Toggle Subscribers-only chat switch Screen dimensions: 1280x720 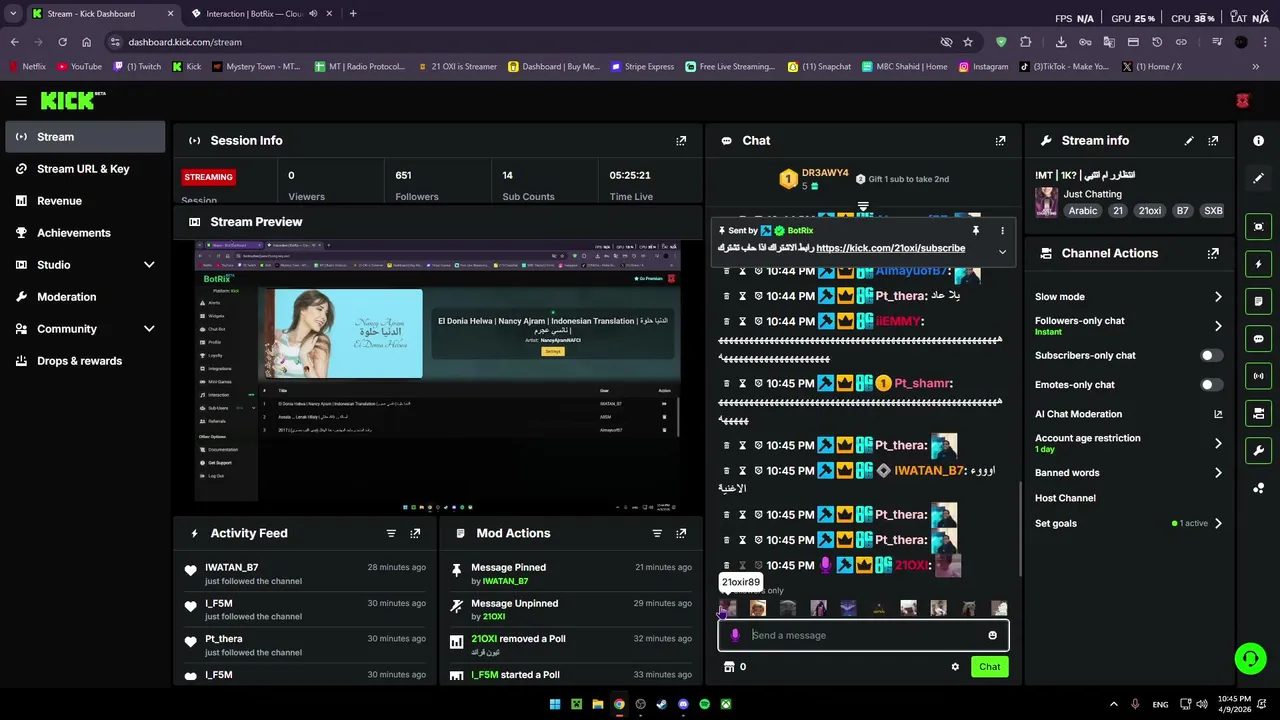[1210, 355]
